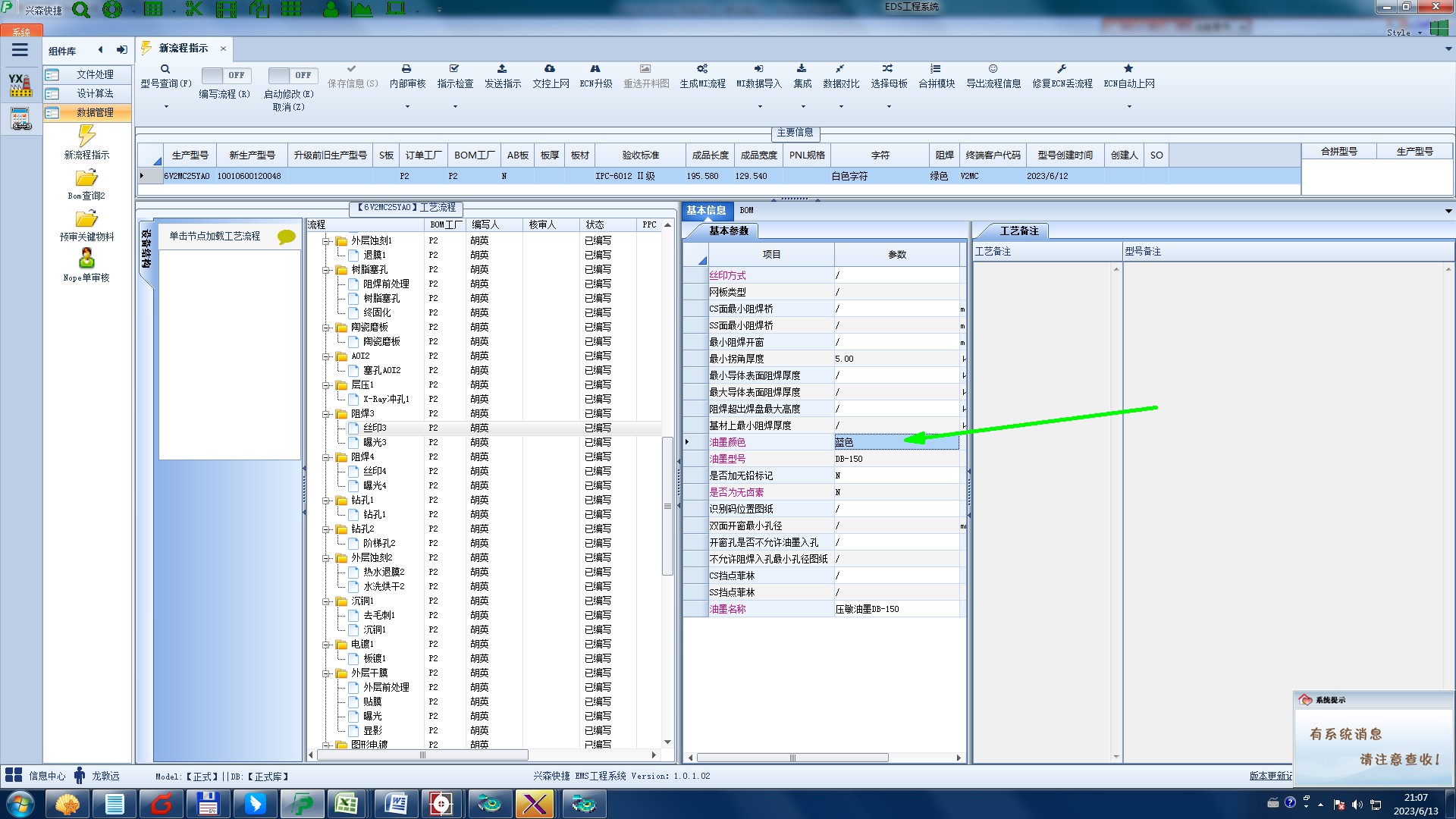
Task: Click the 型号查询 search icon
Action: coord(165,69)
